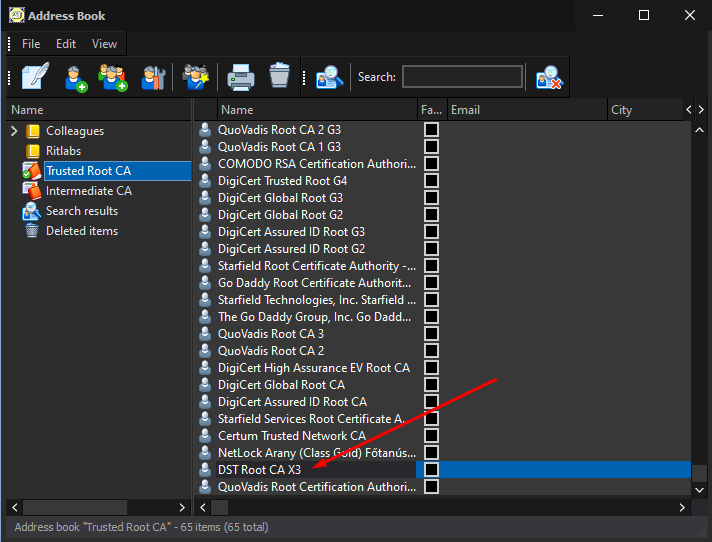
Task: Sort contacts by Email column header
Action: [527, 110]
